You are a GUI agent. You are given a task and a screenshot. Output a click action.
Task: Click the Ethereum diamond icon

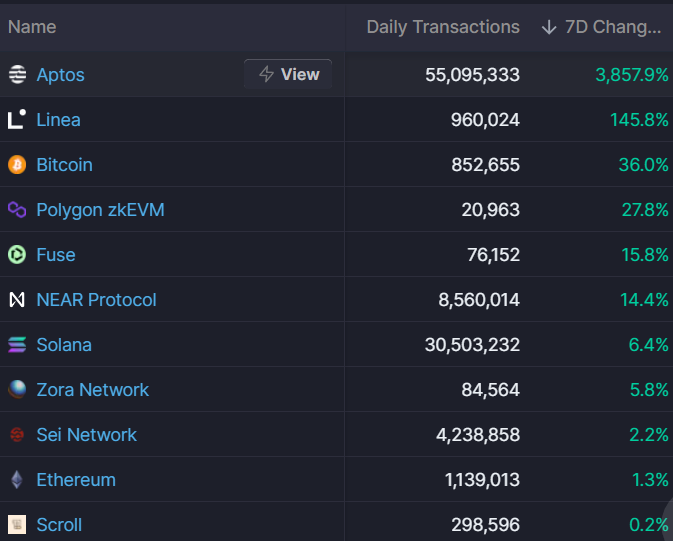17,480
